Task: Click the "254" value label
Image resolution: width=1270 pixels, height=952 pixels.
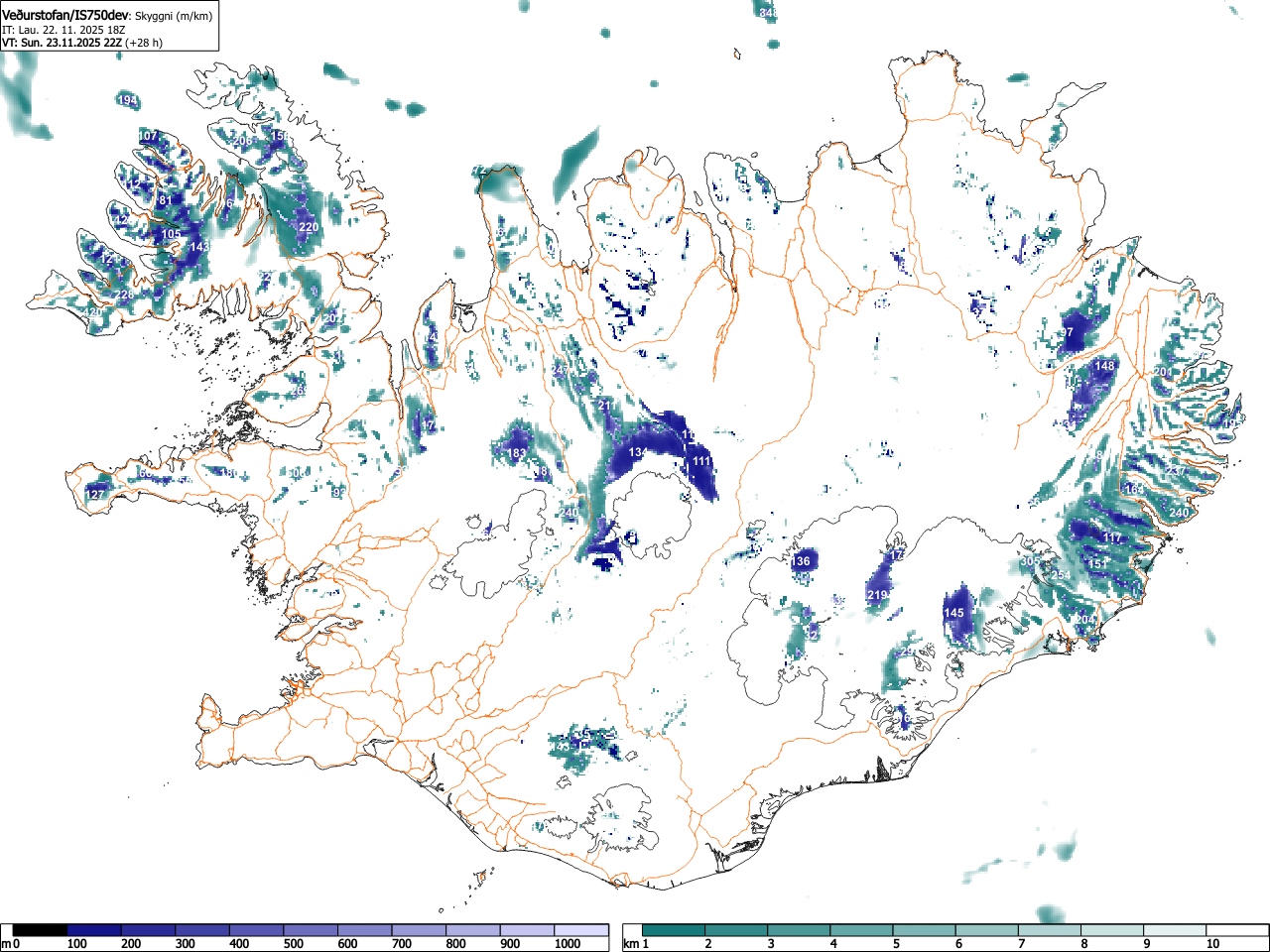Action: tap(1062, 575)
